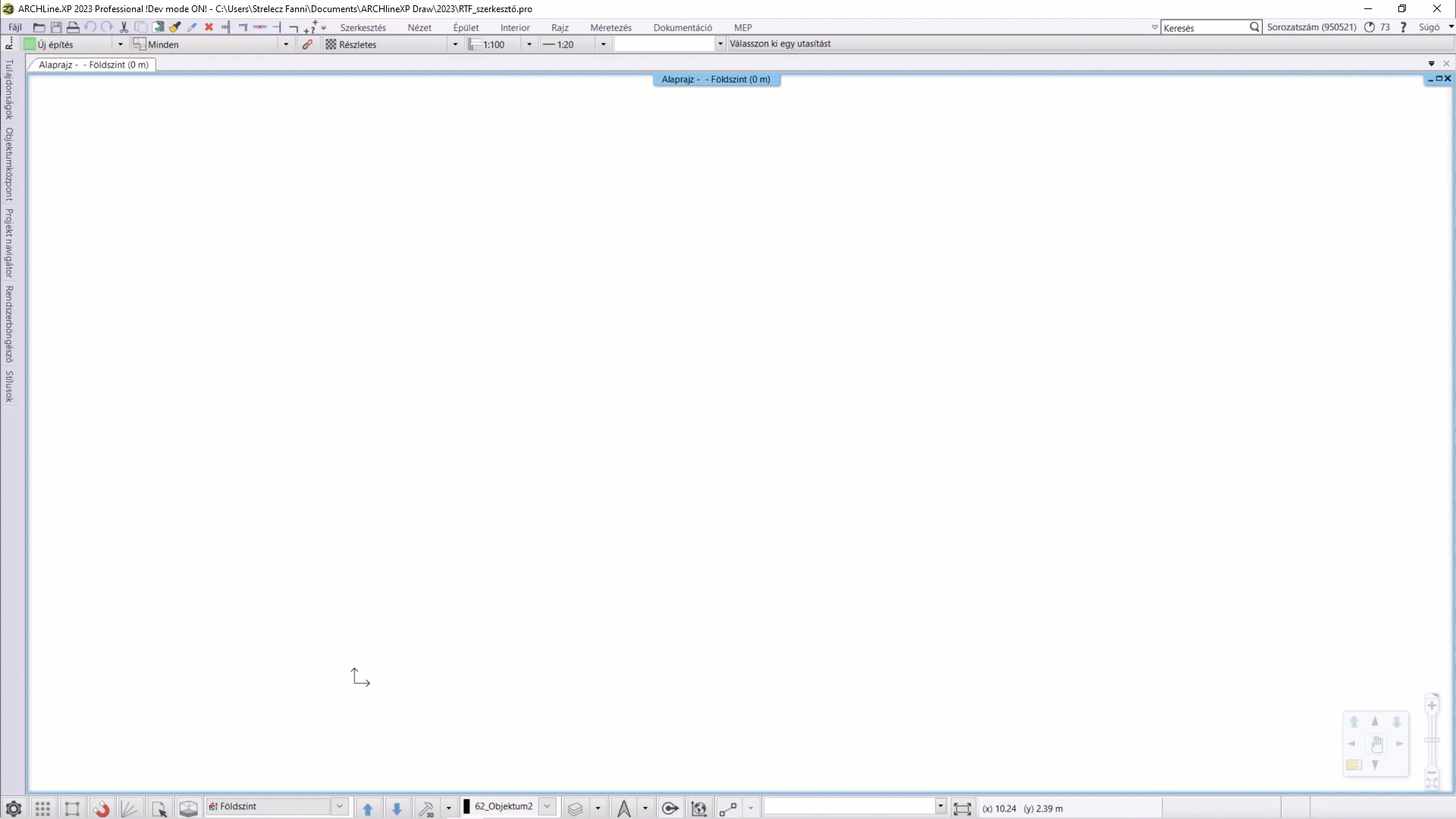Click the layer manager stack icon
1456x819 pixels.
pos(575,808)
